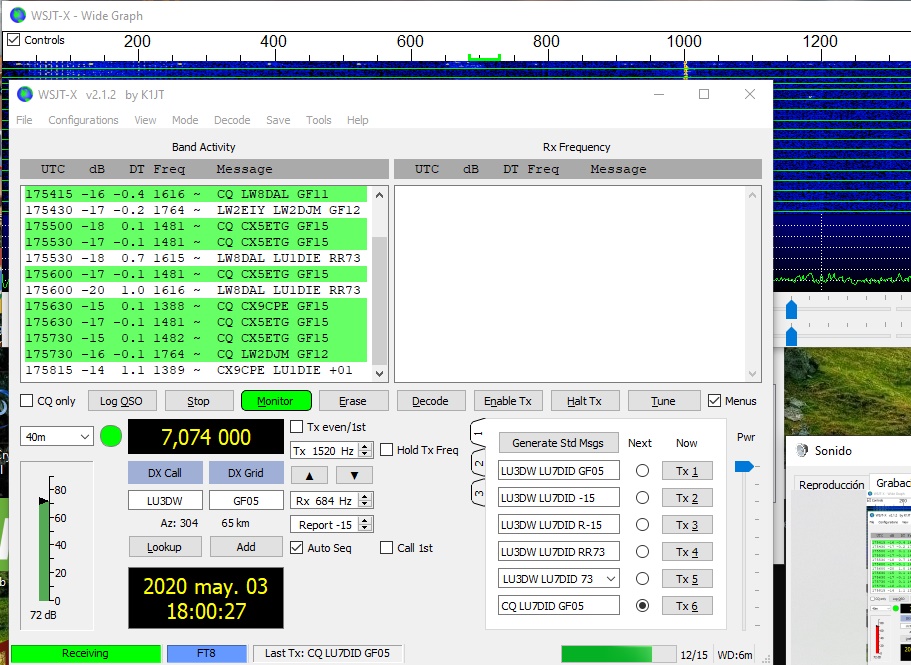Image resolution: width=911 pixels, height=665 pixels.
Task: Switch to message tab 1
Action: coord(478,433)
